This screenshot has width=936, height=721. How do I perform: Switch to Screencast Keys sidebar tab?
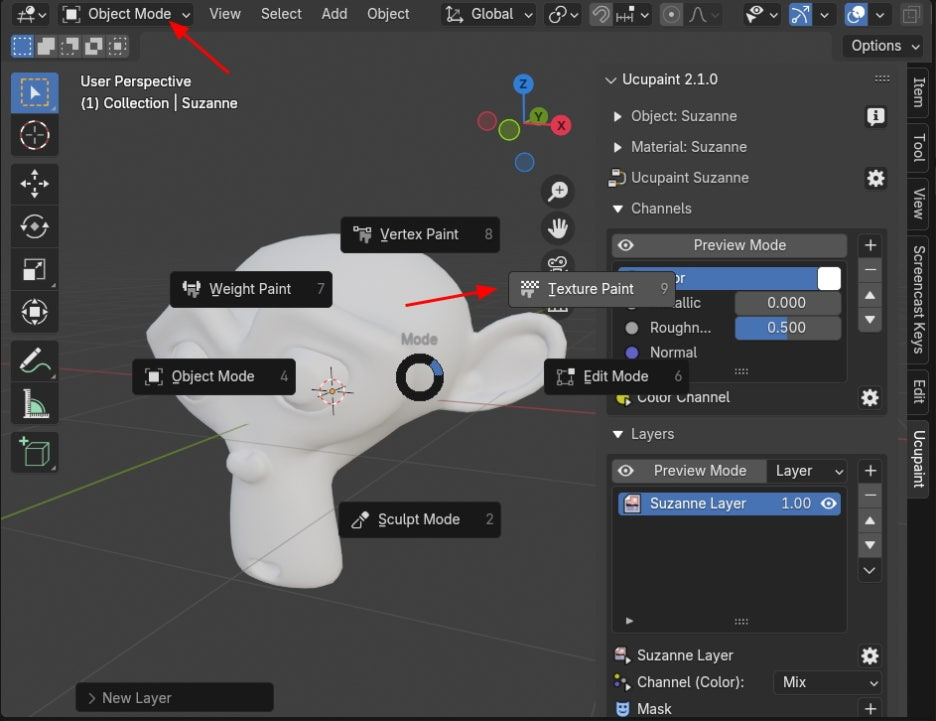(918, 299)
